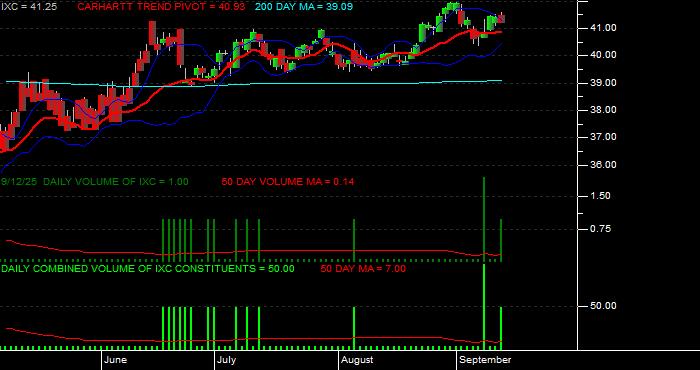Select the September marker on the time axis
700x370 pixels.
tap(485, 360)
